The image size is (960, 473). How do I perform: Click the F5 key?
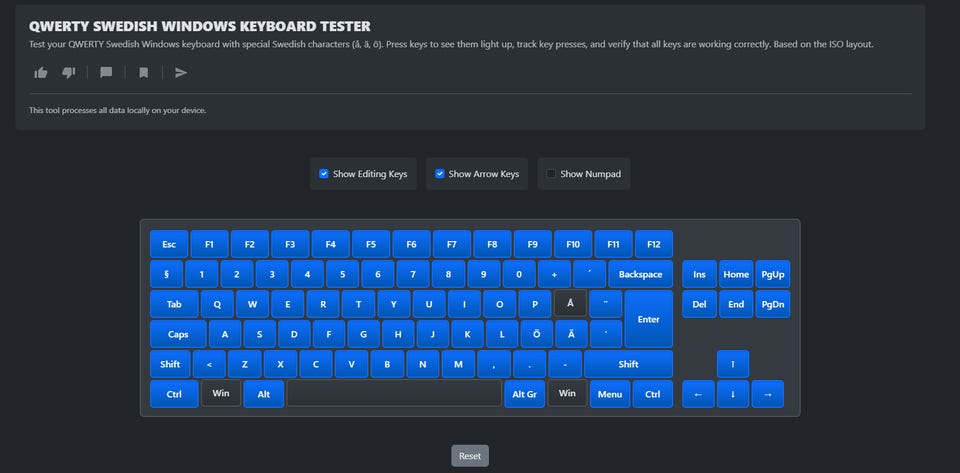[x=371, y=244]
